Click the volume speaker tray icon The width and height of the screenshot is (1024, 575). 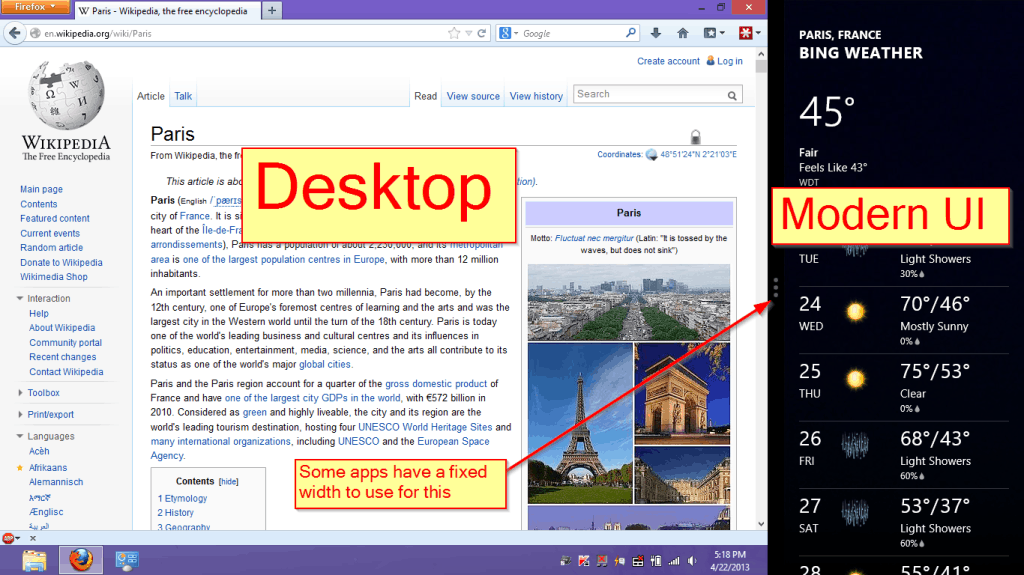692,561
